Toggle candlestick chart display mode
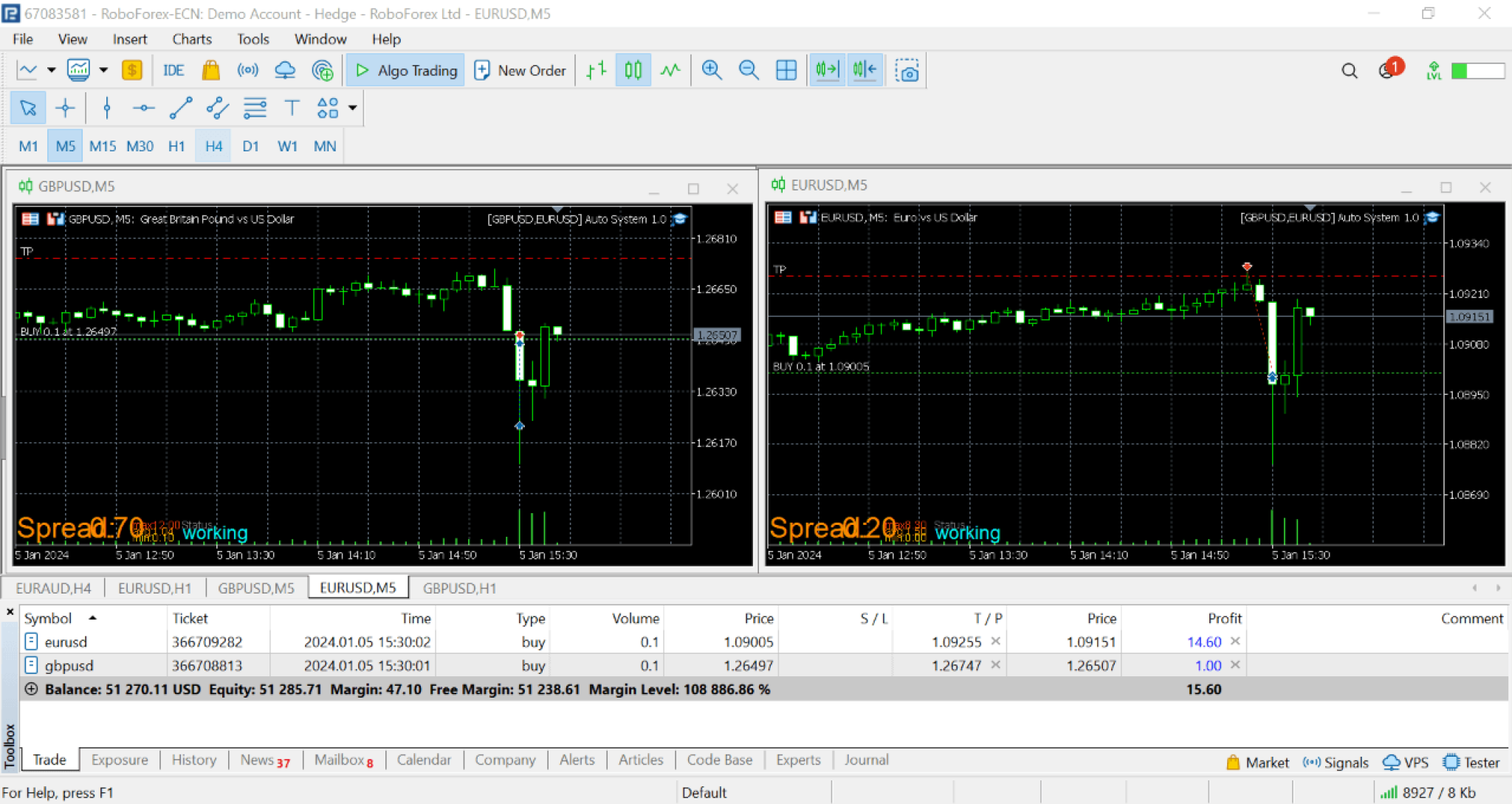Image resolution: width=1512 pixels, height=804 pixels. click(x=633, y=70)
